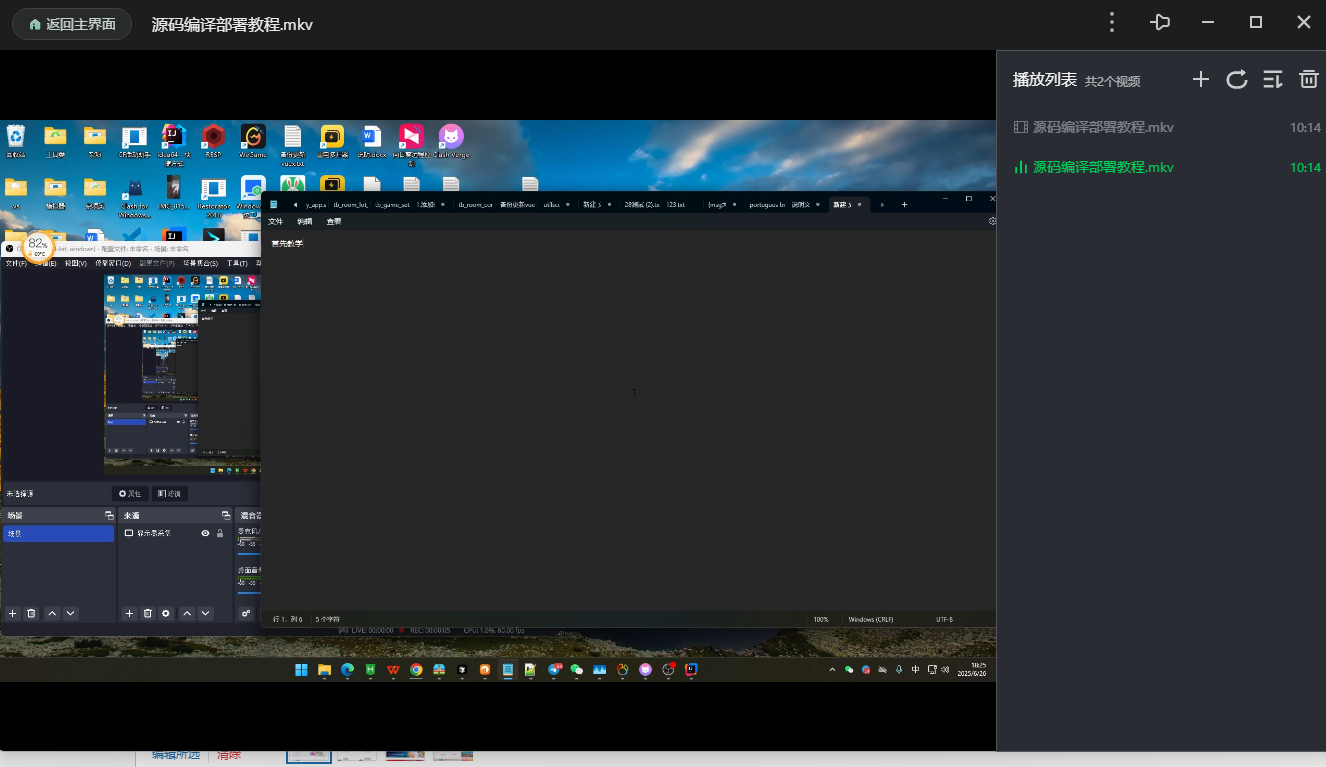
Task: Click the Chrome icon in the recorded taskbar
Action: coord(416,670)
